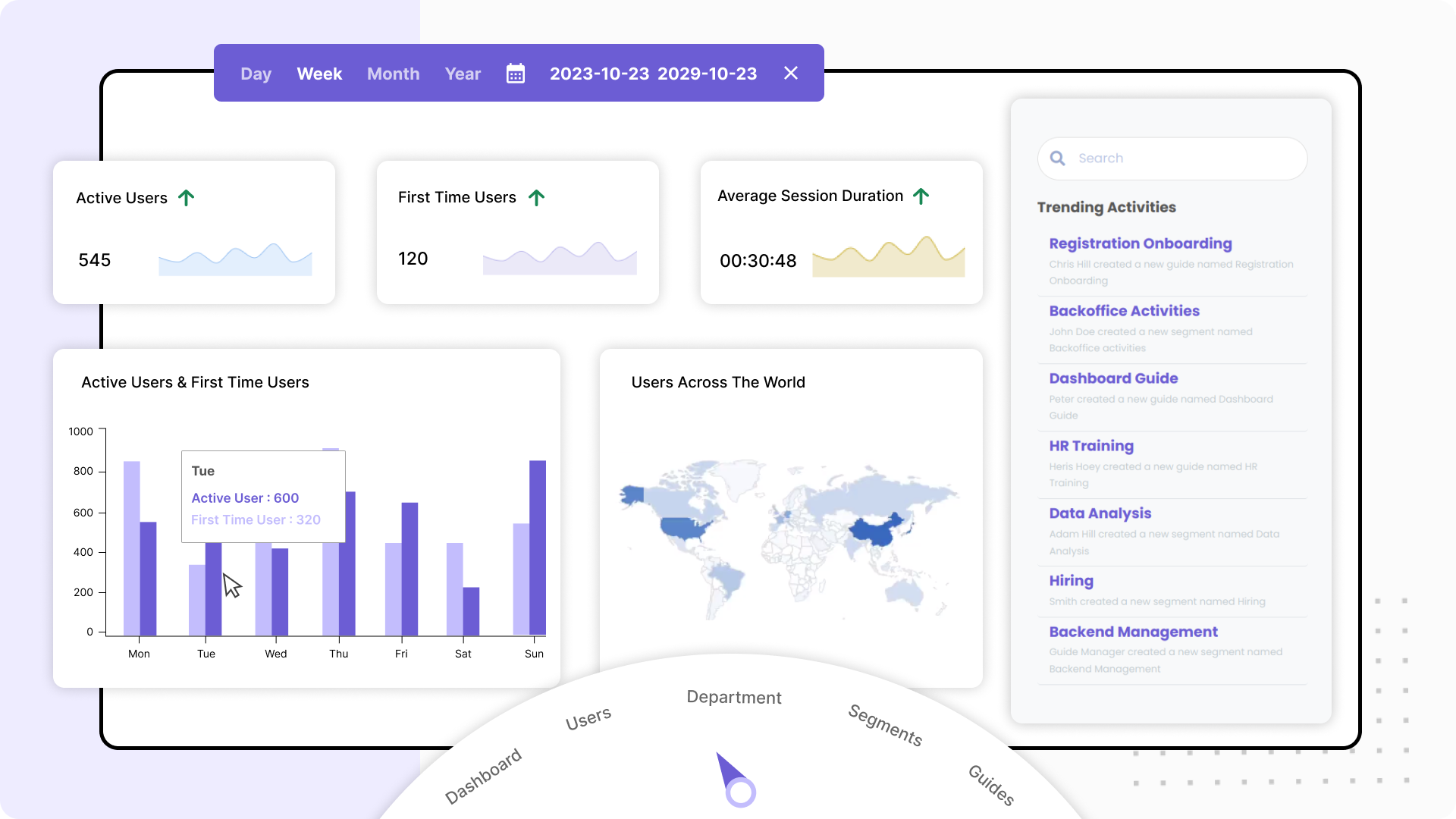Switch to the Month view

click(393, 74)
